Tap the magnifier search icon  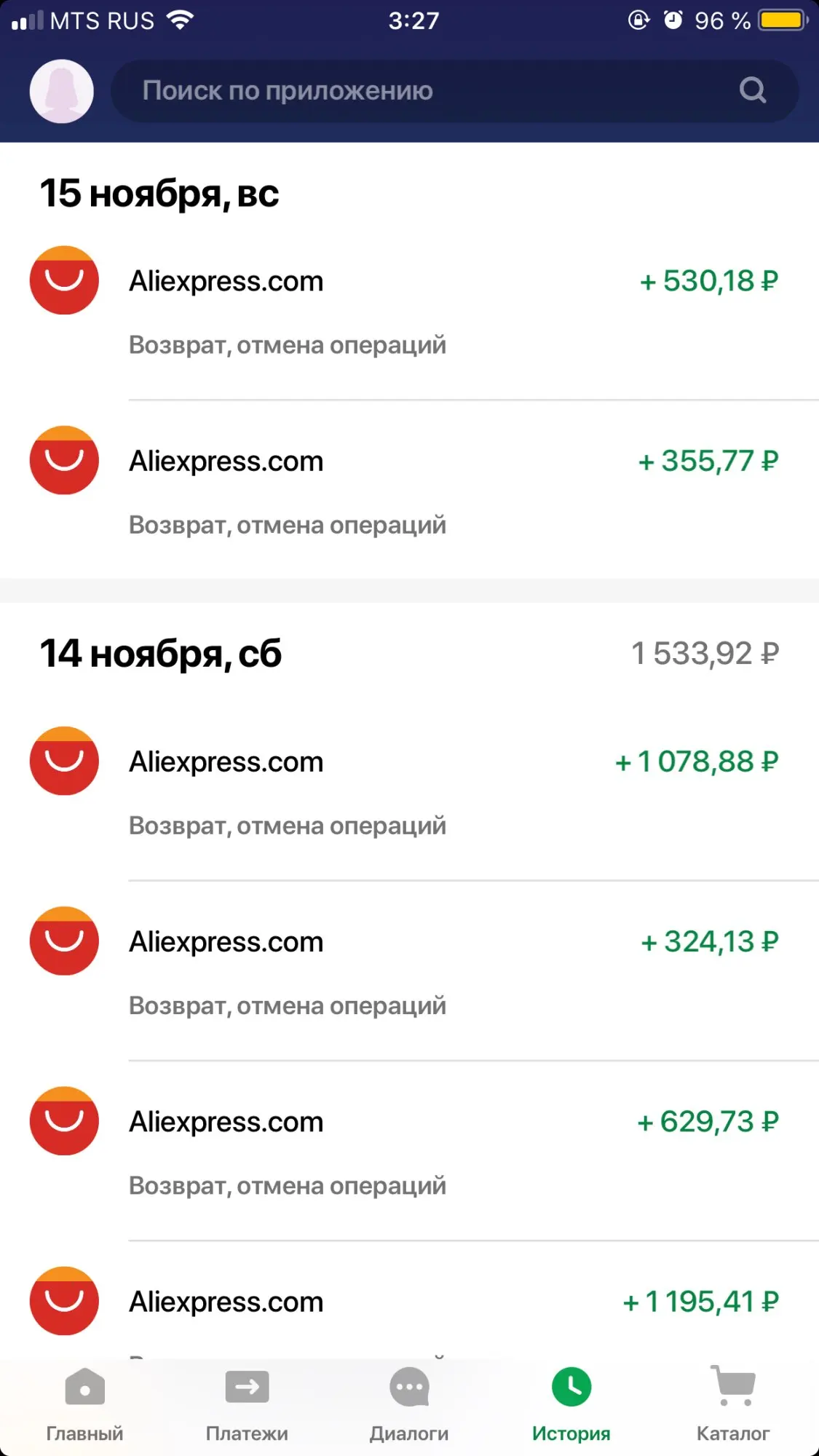pyautogui.click(x=753, y=91)
